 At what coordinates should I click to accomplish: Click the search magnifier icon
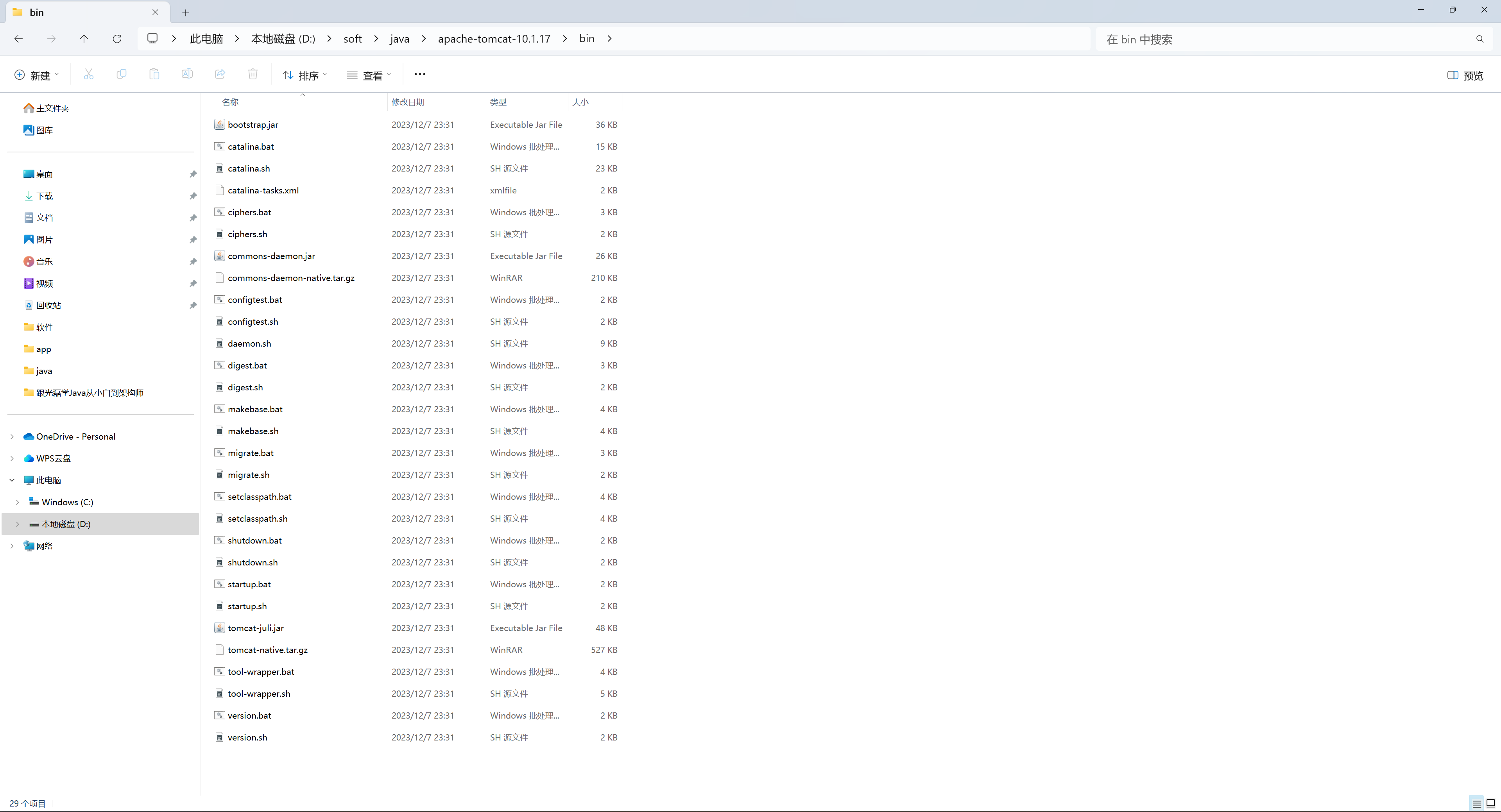(x=1480, y=39)
